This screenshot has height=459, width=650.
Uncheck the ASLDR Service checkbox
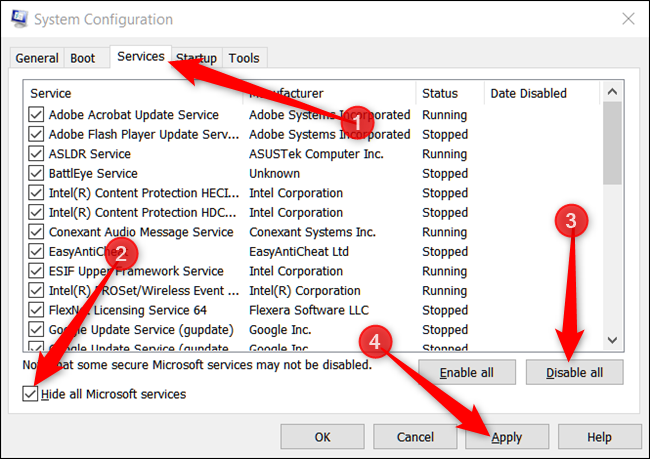coord(36,153)
